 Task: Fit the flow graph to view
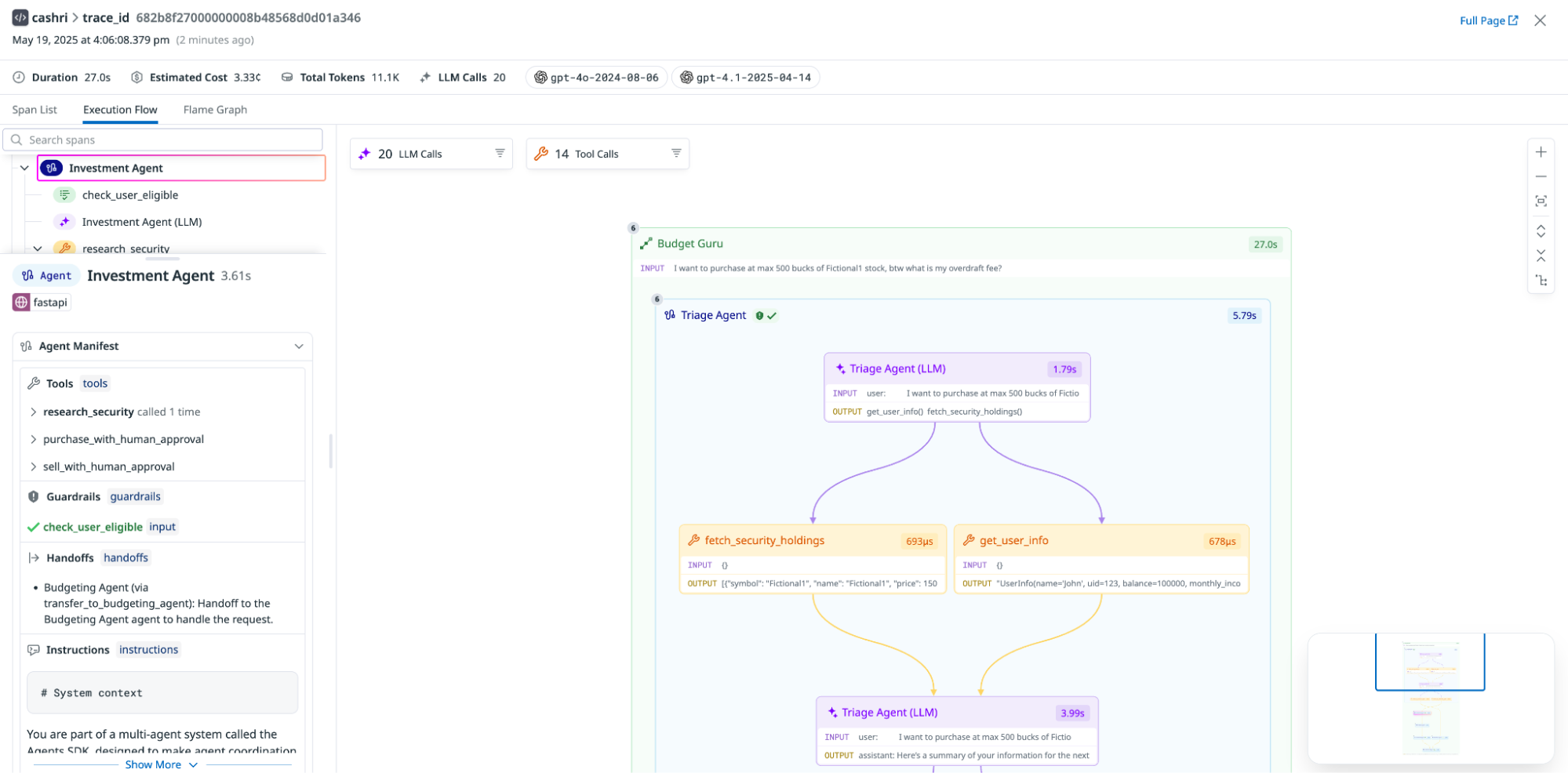(x=1541, y=201)
